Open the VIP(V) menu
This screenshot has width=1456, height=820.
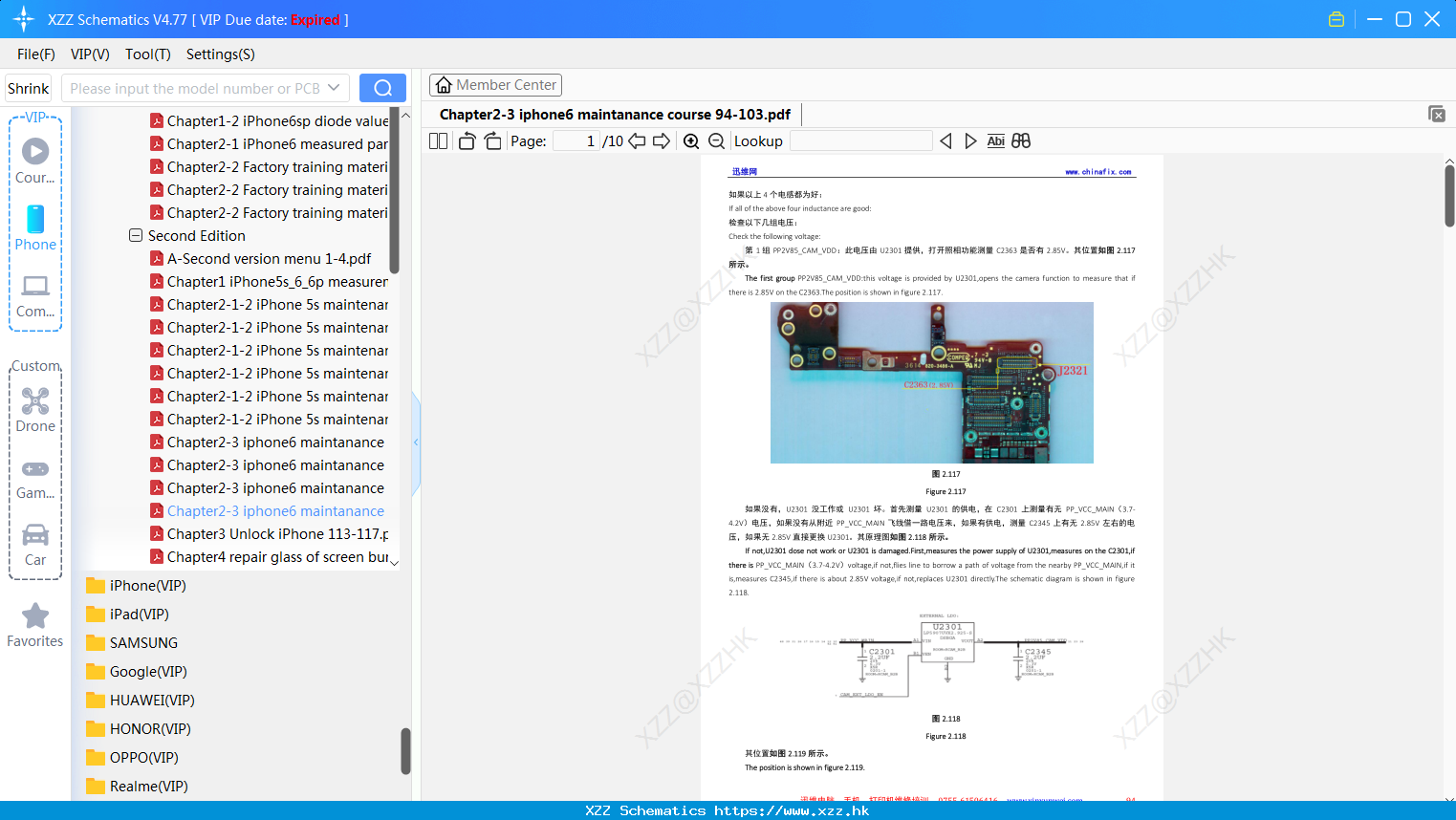pyautogui.click(x=90, y=54)
